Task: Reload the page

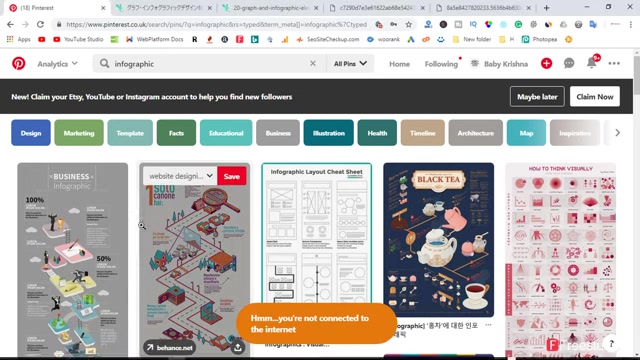Action: tap(40, 24)
